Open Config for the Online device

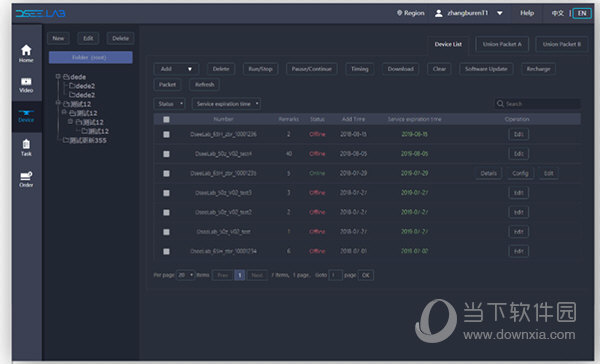coord(520,173)
